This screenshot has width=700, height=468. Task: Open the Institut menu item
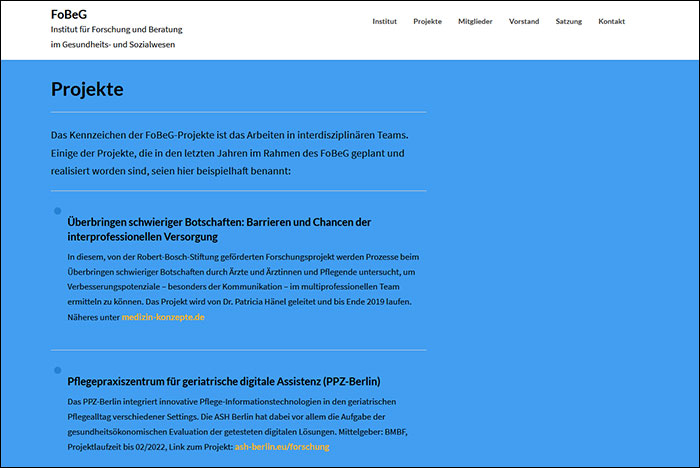click(384, 21)
